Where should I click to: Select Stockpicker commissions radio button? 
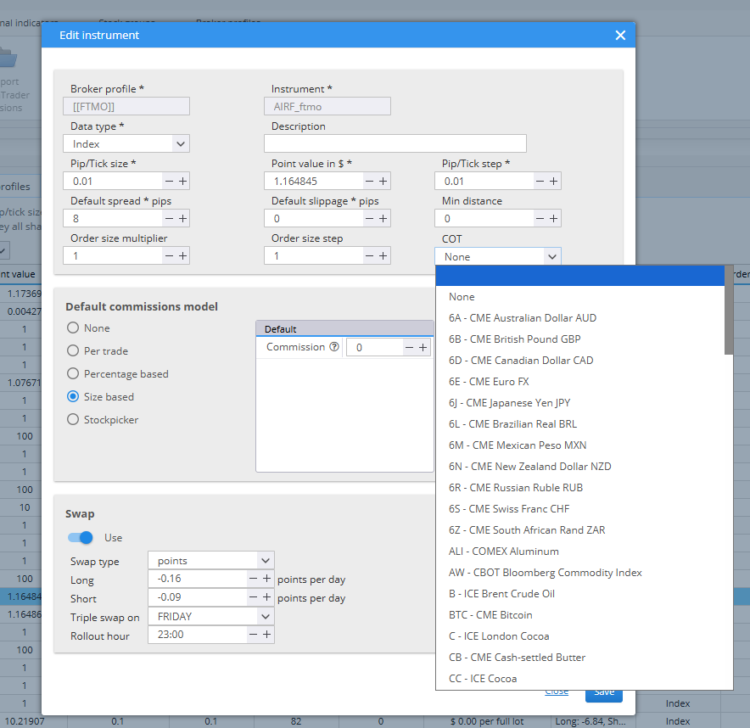point(73,419)
